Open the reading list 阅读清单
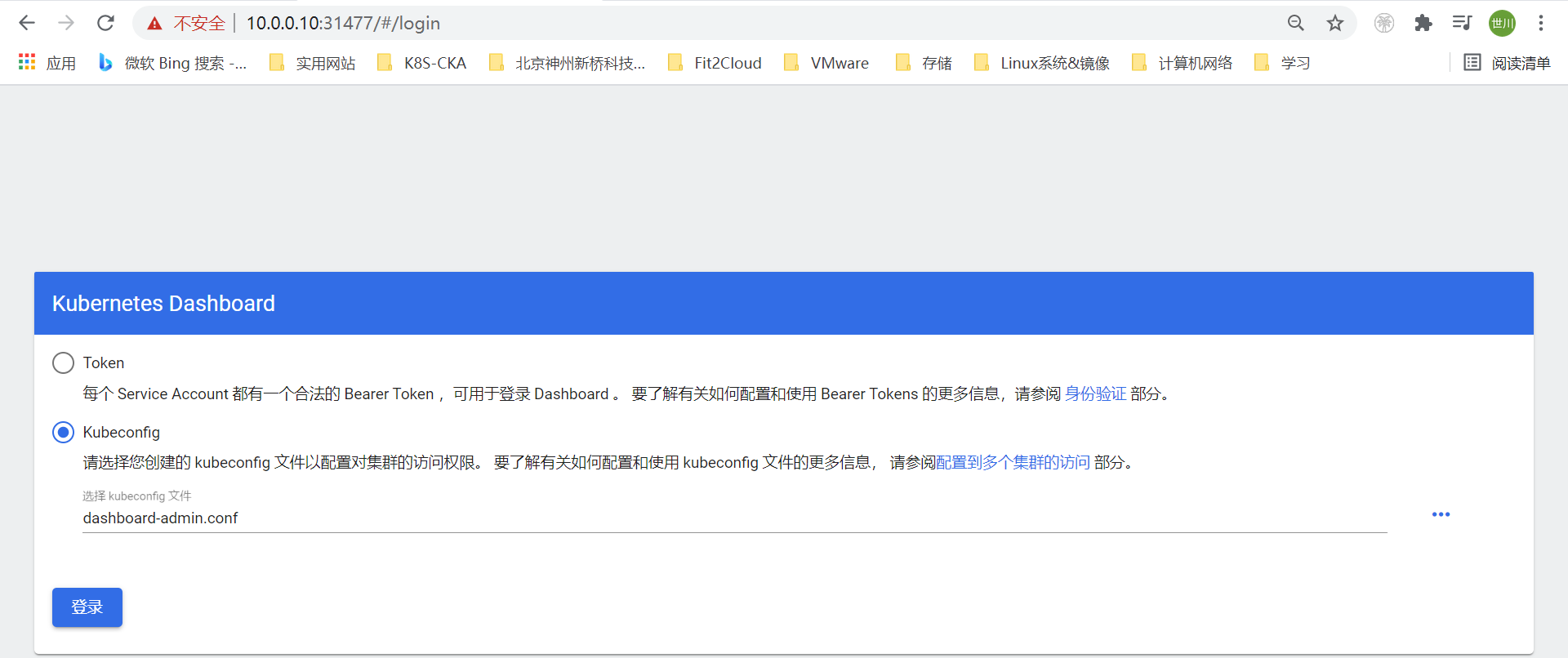 click(1507, 63)
